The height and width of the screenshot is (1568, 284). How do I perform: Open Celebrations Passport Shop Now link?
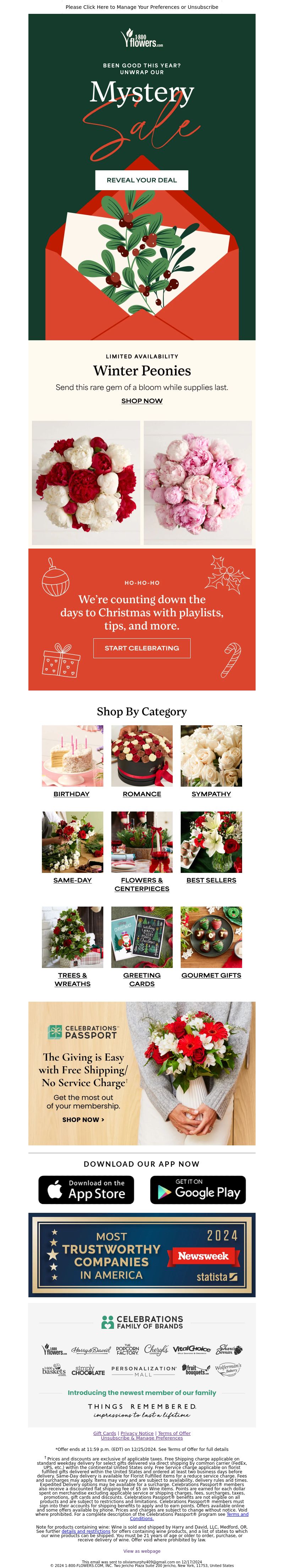tap(83, 1119)
